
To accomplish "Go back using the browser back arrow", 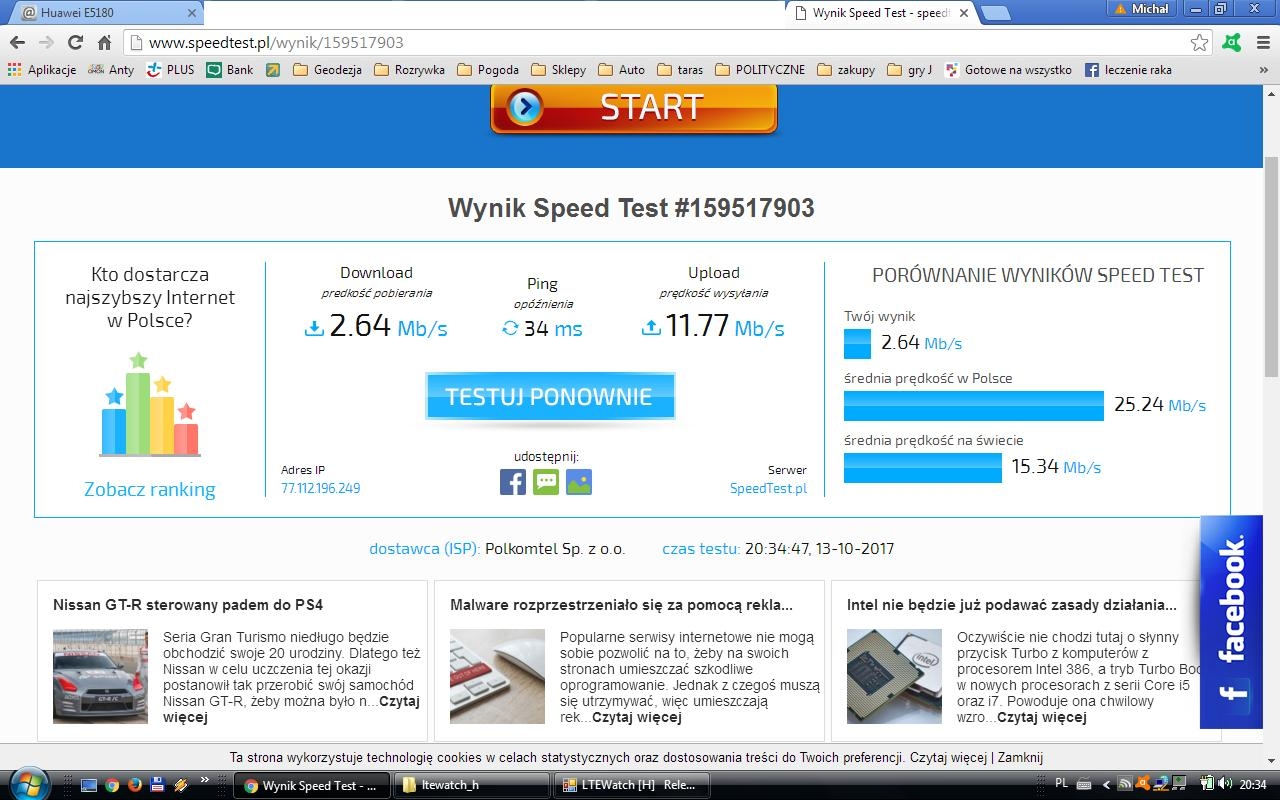I will pos(17,43).
